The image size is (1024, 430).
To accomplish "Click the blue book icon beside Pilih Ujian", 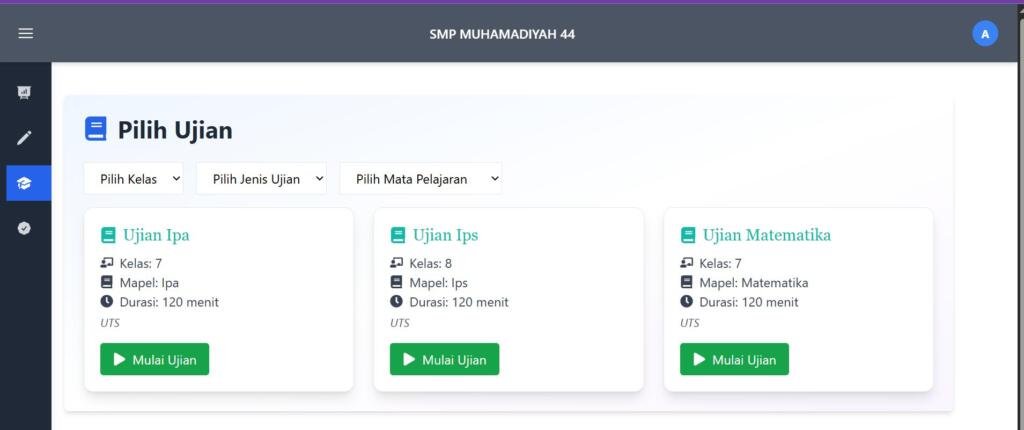I will coord(96,130).
